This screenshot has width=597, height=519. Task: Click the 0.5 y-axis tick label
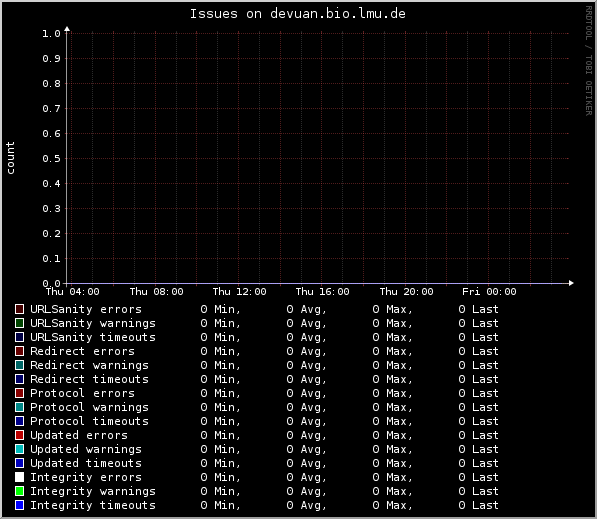click(x=51, y=158)
